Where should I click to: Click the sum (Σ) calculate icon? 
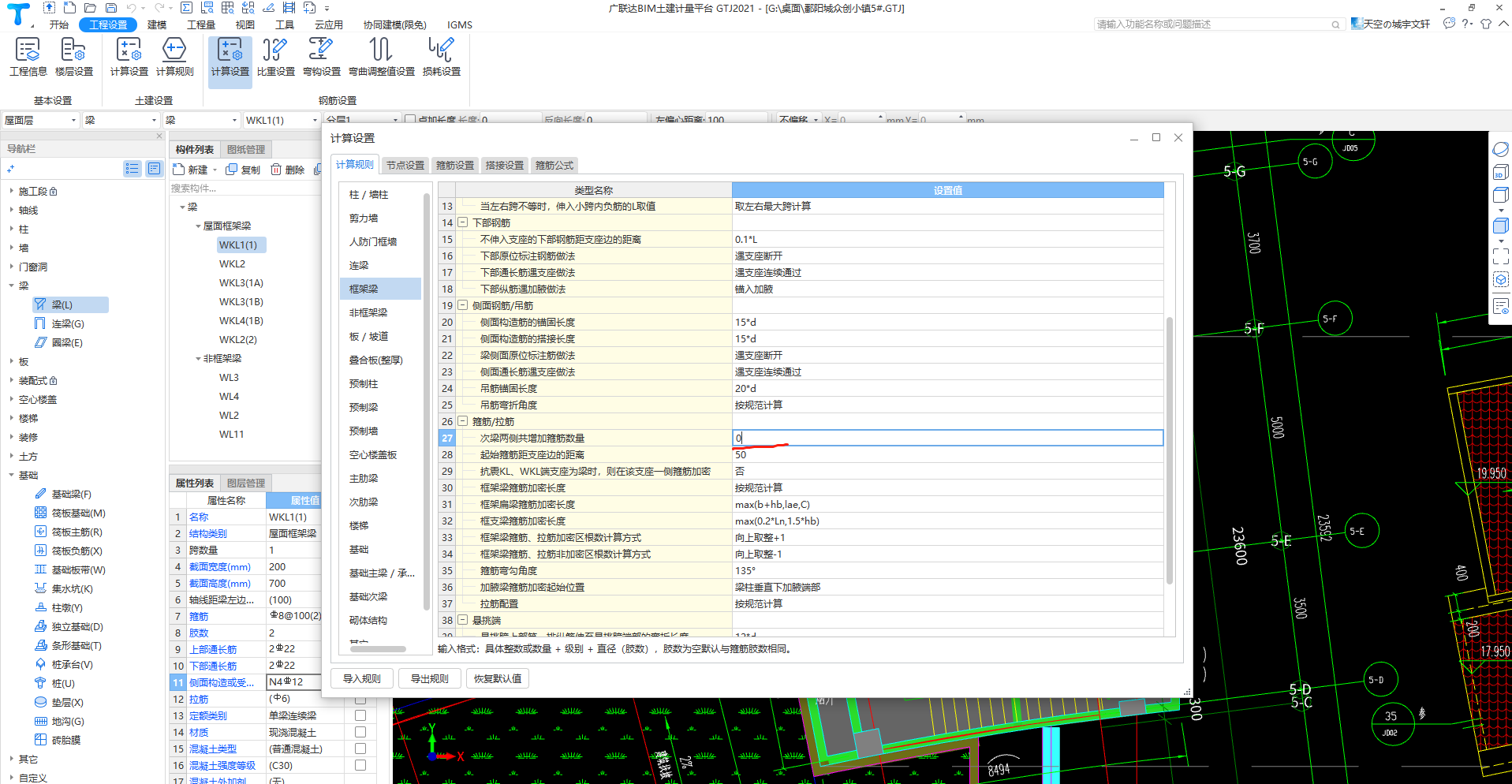coord(186,8)
